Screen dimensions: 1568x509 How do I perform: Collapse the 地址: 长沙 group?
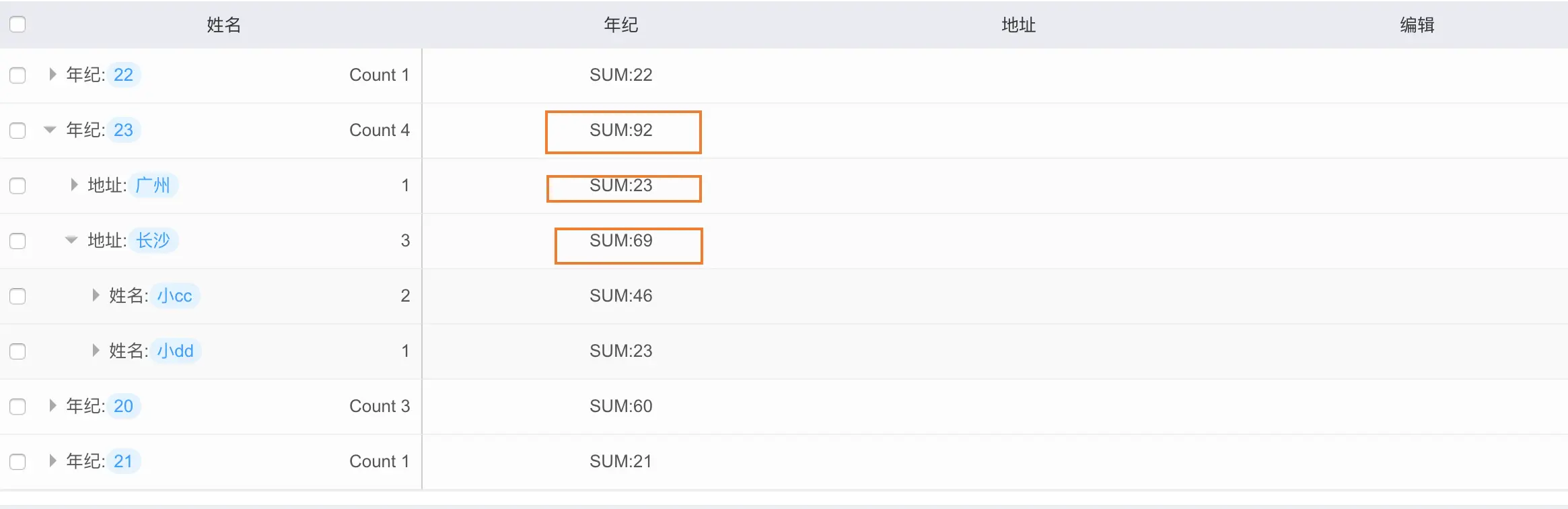71,240
